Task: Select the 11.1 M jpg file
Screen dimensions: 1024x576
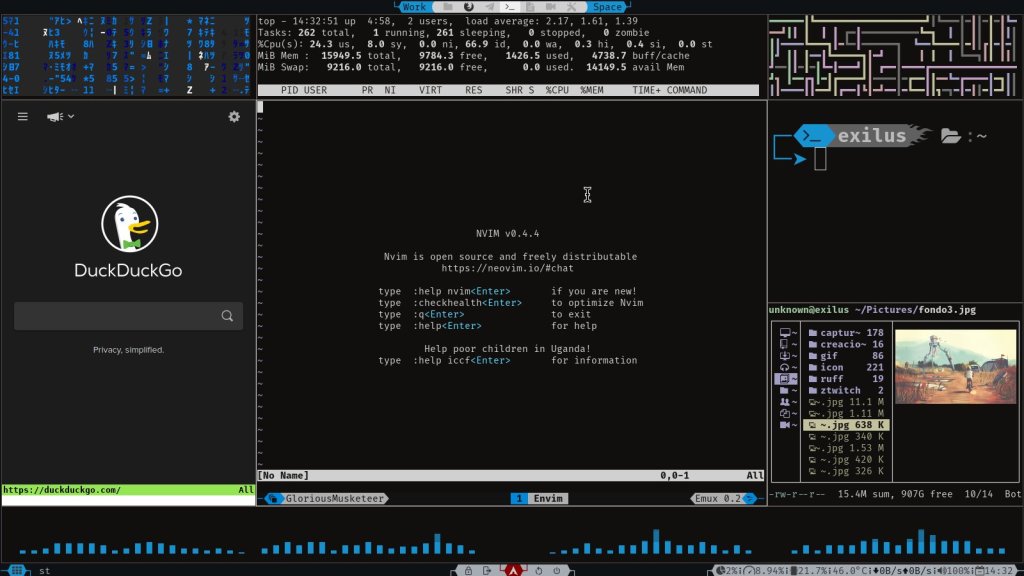Action: (x=845, y=401)
